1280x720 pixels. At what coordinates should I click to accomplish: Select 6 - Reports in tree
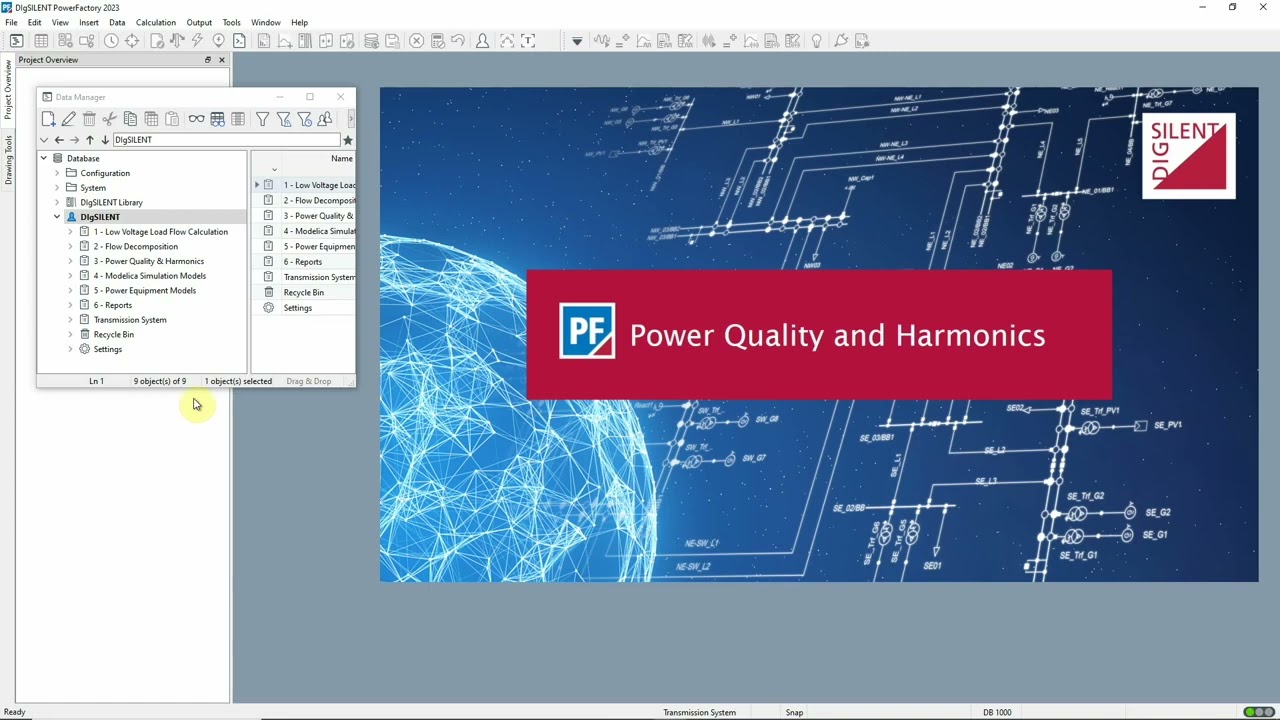tap(112, 305)
